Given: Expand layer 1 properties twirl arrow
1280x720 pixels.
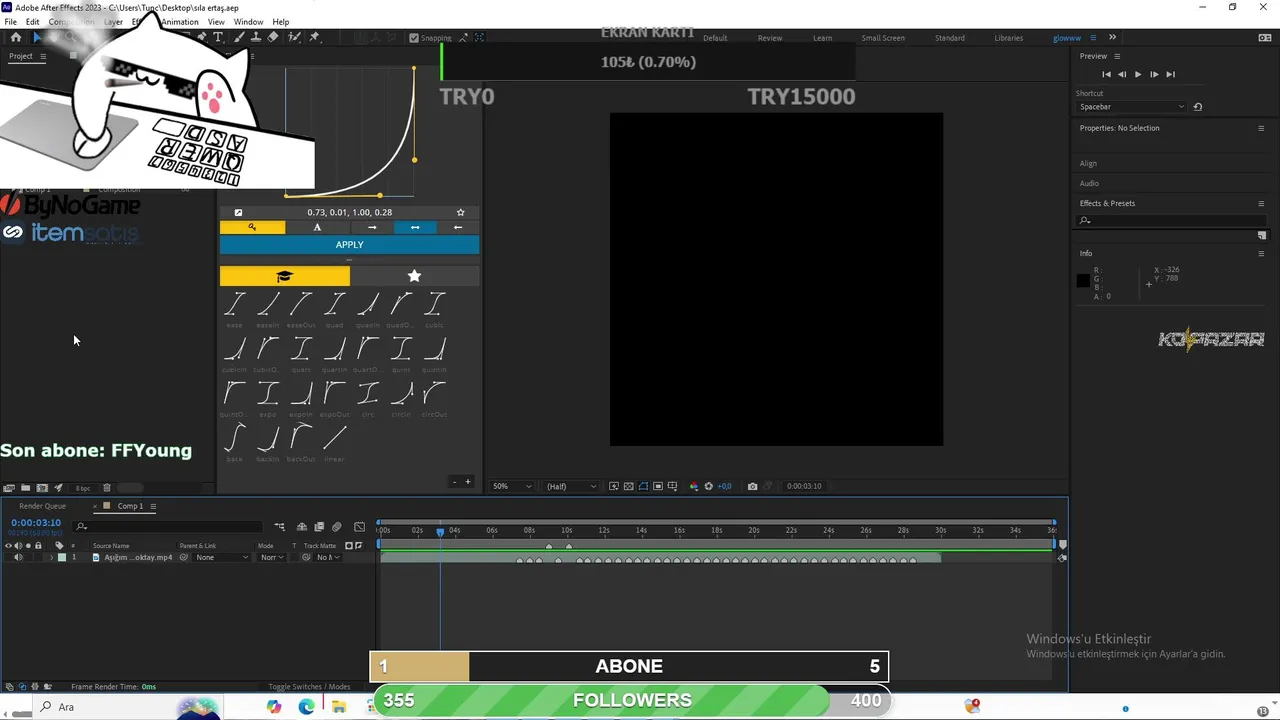Looking at the screenshot, I should click(x=51, y=557).
